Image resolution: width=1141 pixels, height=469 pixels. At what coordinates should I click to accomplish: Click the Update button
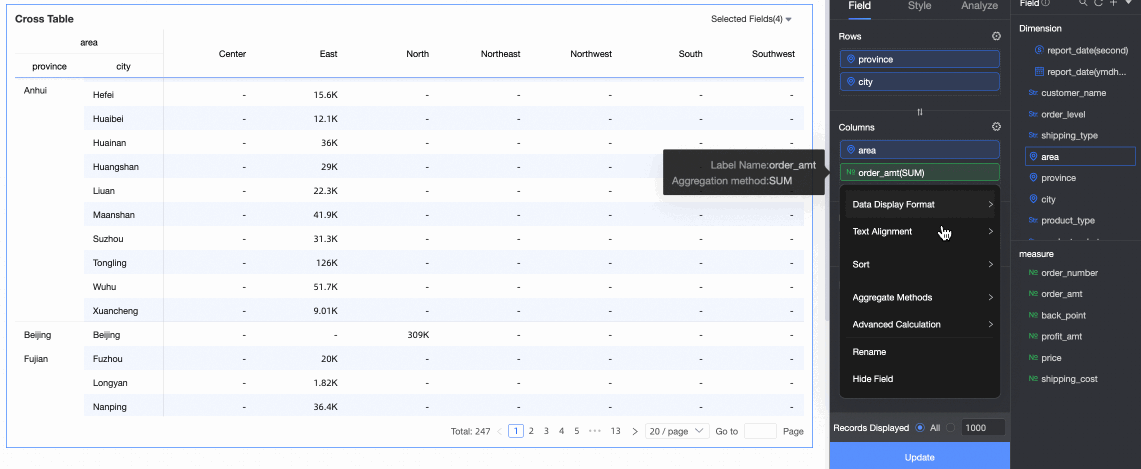click(x=919, y=457)
